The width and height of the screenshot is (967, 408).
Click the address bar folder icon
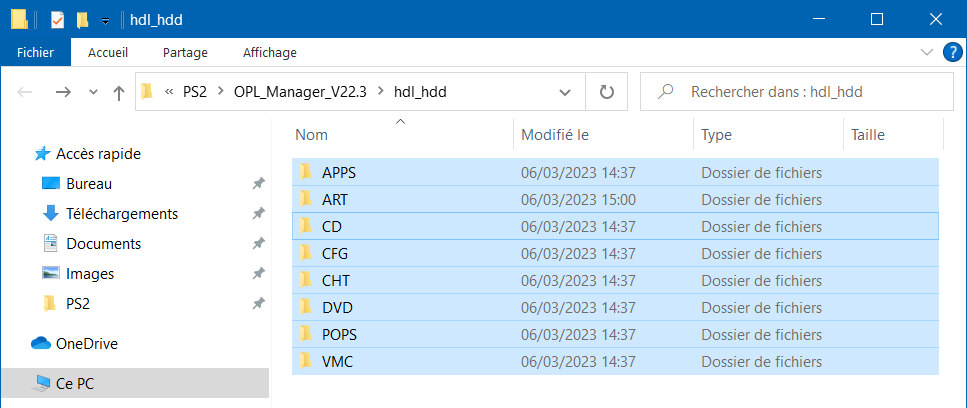point(146,92)
